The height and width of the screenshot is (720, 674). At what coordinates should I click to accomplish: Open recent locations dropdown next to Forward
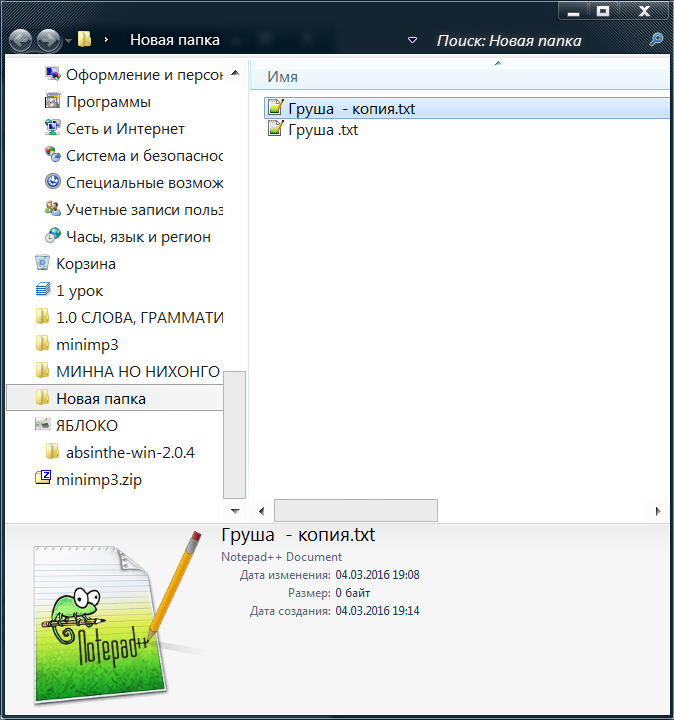(68, 41)
